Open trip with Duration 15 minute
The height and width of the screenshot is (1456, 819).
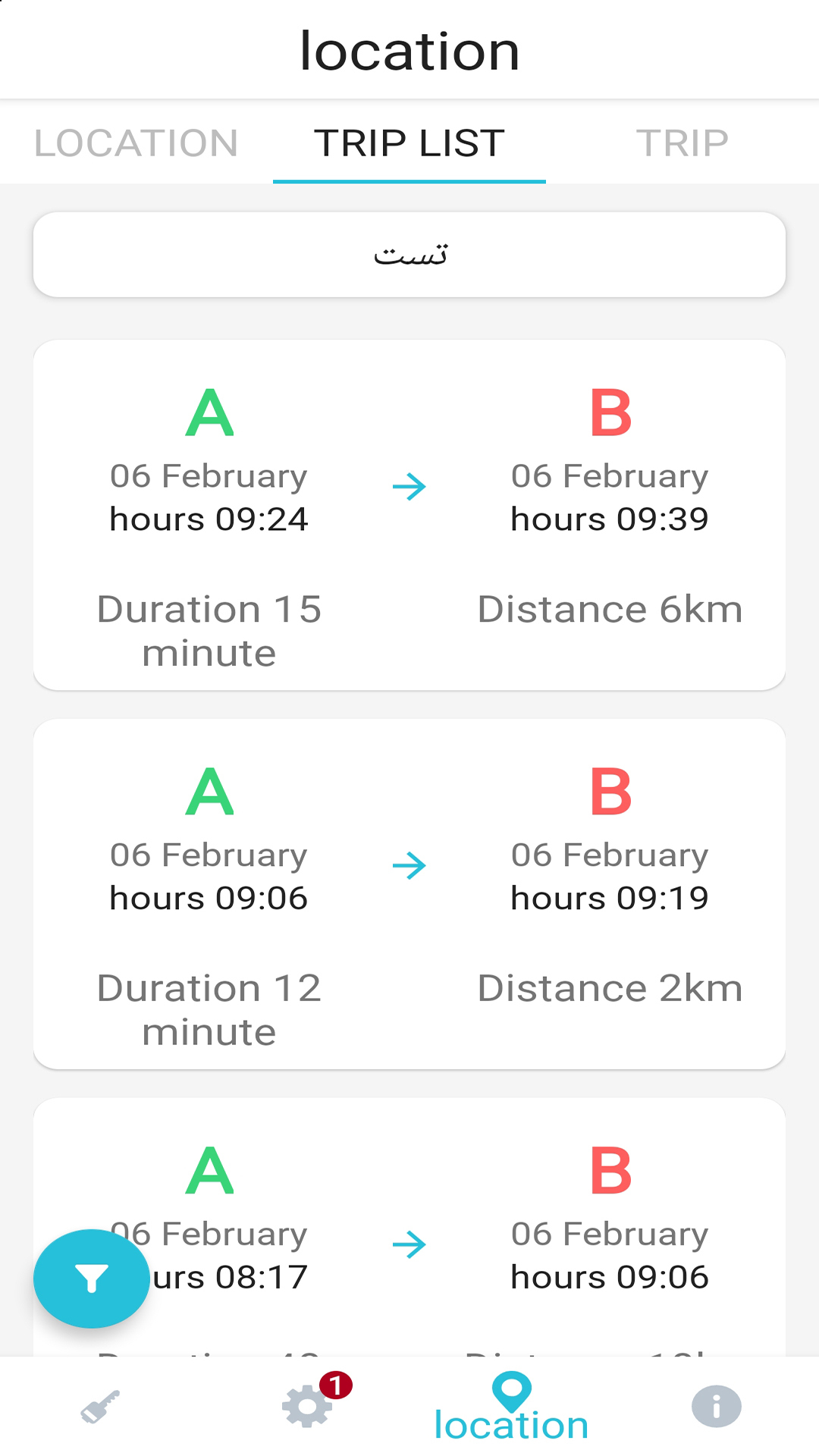coord(409,515)
